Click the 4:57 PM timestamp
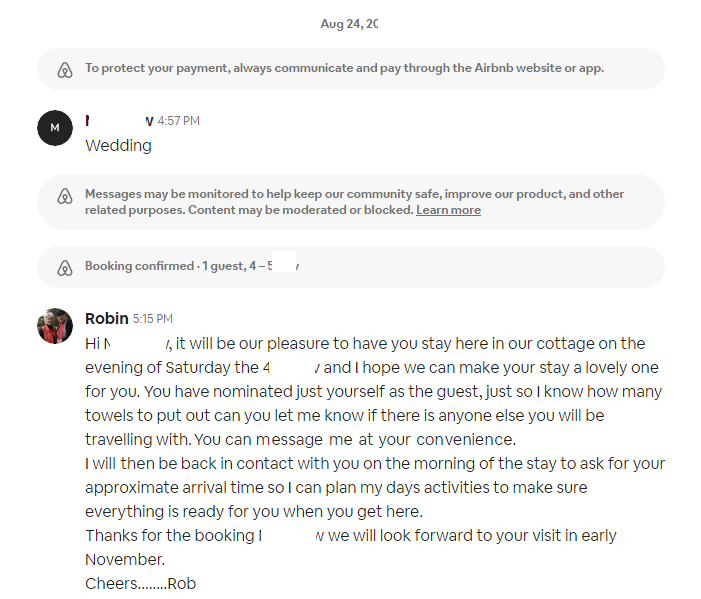 coord(179,121)
